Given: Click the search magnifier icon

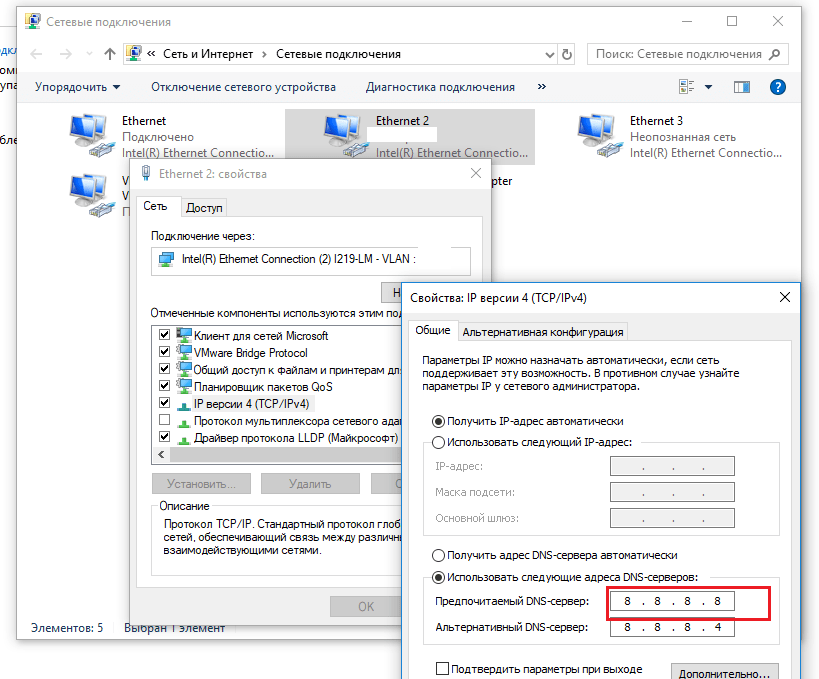Looking at the screenshot, I should click(x=775, y=54).
